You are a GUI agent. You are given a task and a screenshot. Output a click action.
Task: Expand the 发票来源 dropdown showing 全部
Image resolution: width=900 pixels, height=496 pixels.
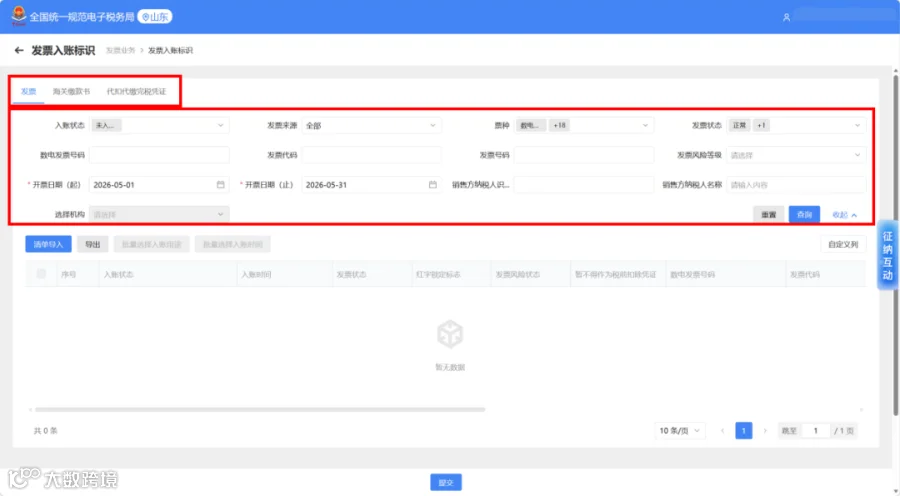[371, 125]
